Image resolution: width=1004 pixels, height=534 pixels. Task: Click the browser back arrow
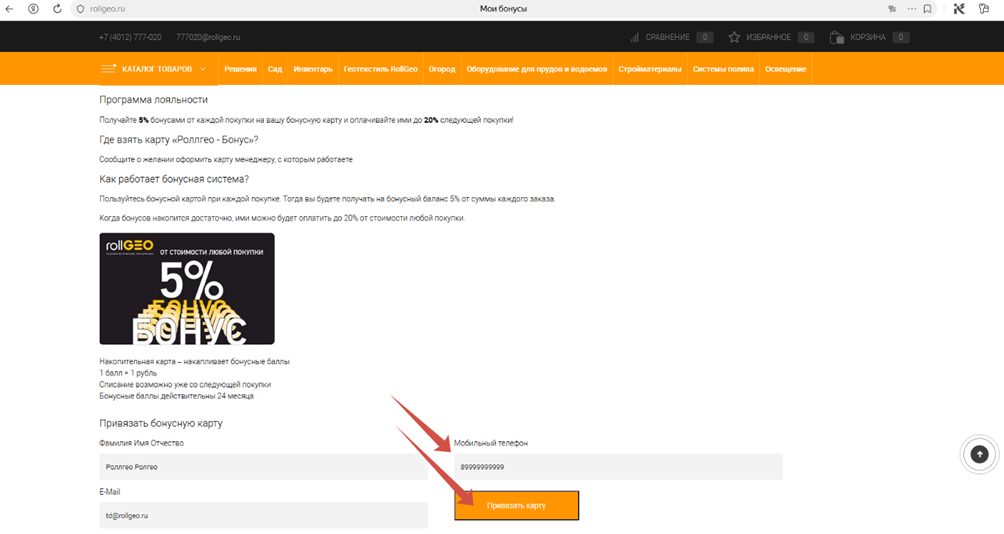coord(10,9)
